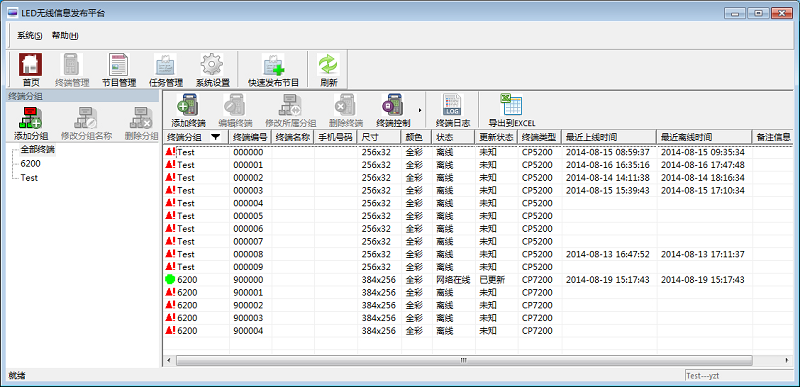Screen dimensions: 800x387
Task: Open 系统设置 gear icon
Action: (212, 65)
